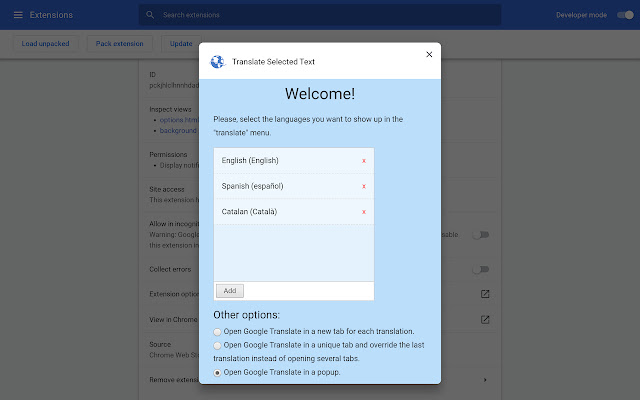This screenshot has height=400, width=640.
Task: Remove Spanish (español) with red x
Action: [364, 187]
